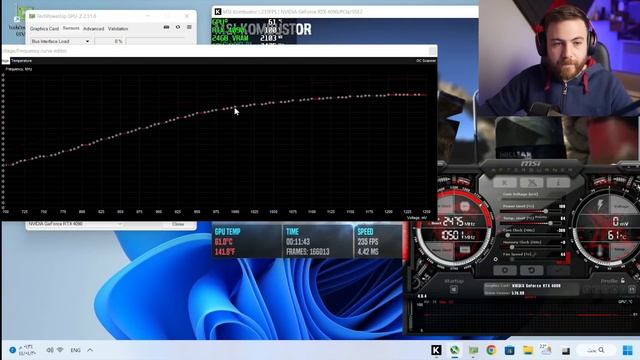Toggle Afterburner's apply at Startup button

(453, 289)
